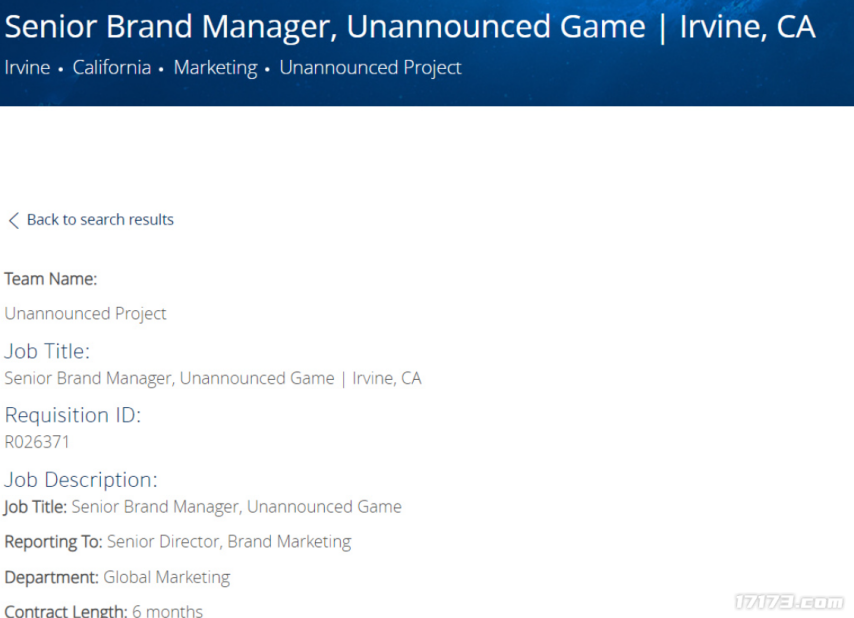Click the Requisition ID heading
Screen dimensions: 854x618
tap(72, 415)
